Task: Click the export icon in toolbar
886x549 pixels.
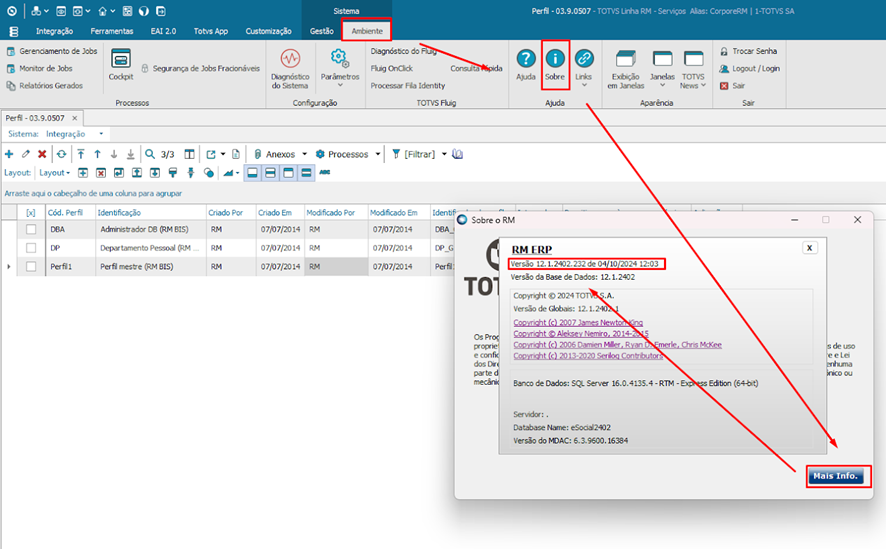Action: coord(211,154)
